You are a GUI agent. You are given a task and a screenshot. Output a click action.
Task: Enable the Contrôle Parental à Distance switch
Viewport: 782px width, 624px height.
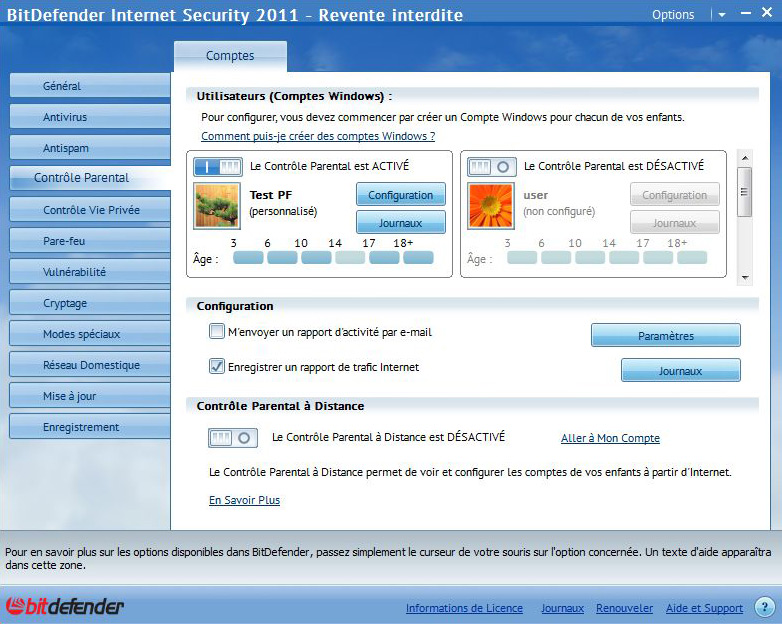pos(232,438)
